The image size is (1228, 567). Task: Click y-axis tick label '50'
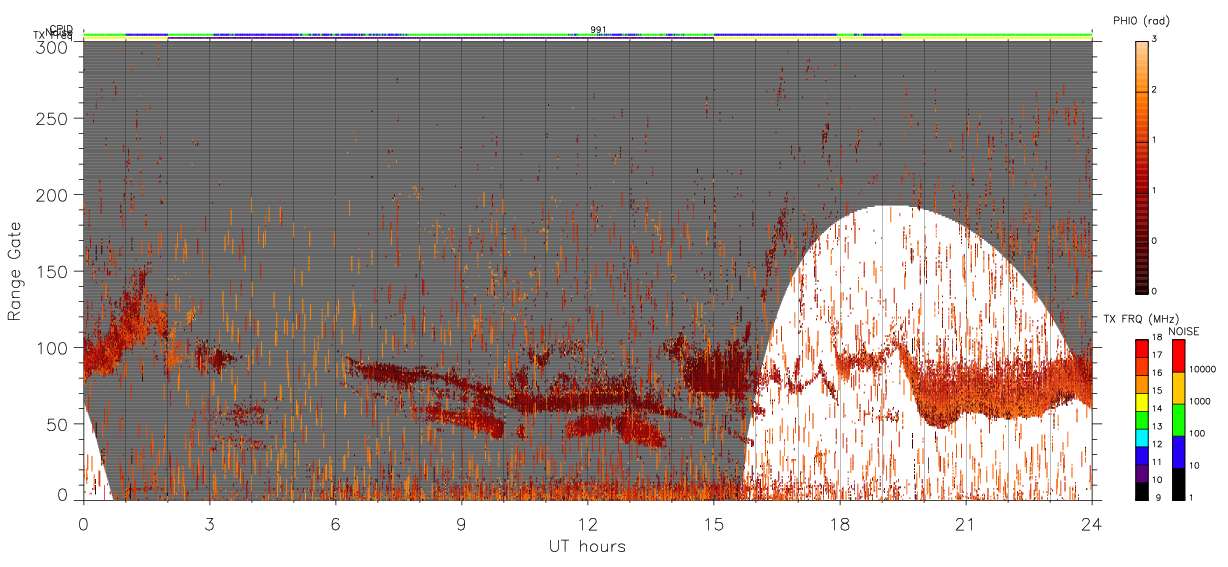point(58,424)
